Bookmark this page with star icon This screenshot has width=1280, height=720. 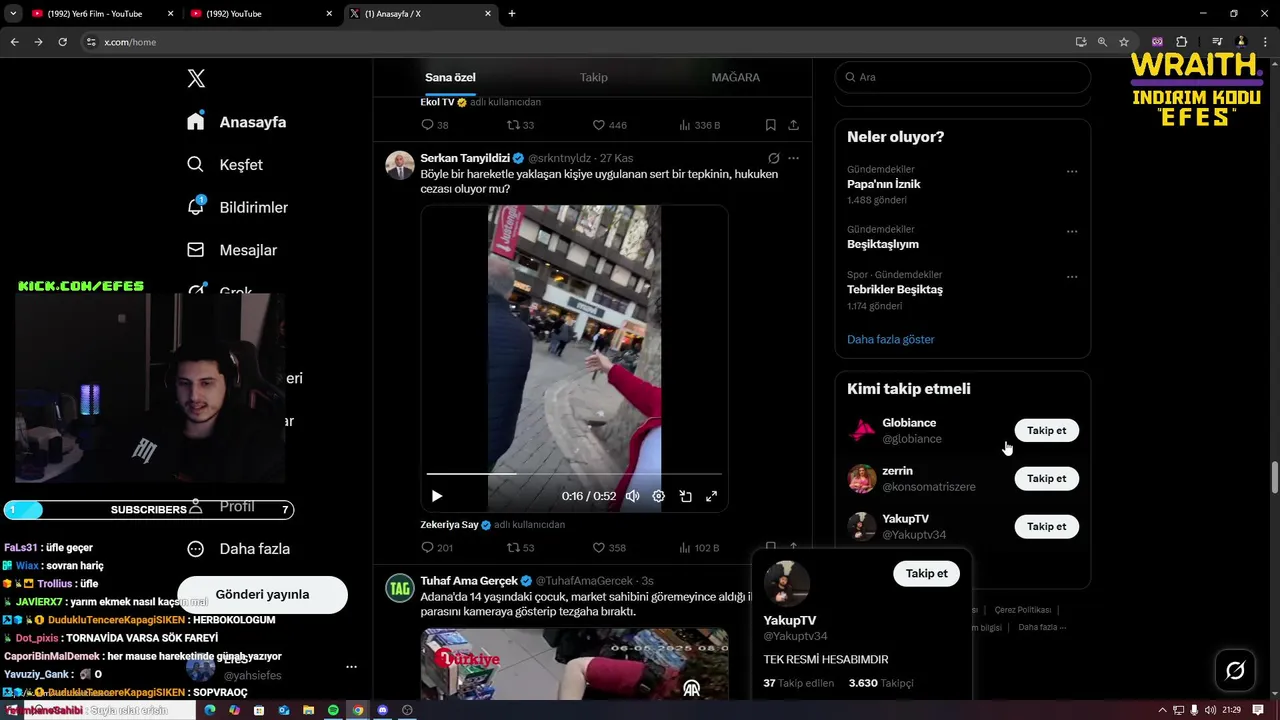(x=1124, y=42)
